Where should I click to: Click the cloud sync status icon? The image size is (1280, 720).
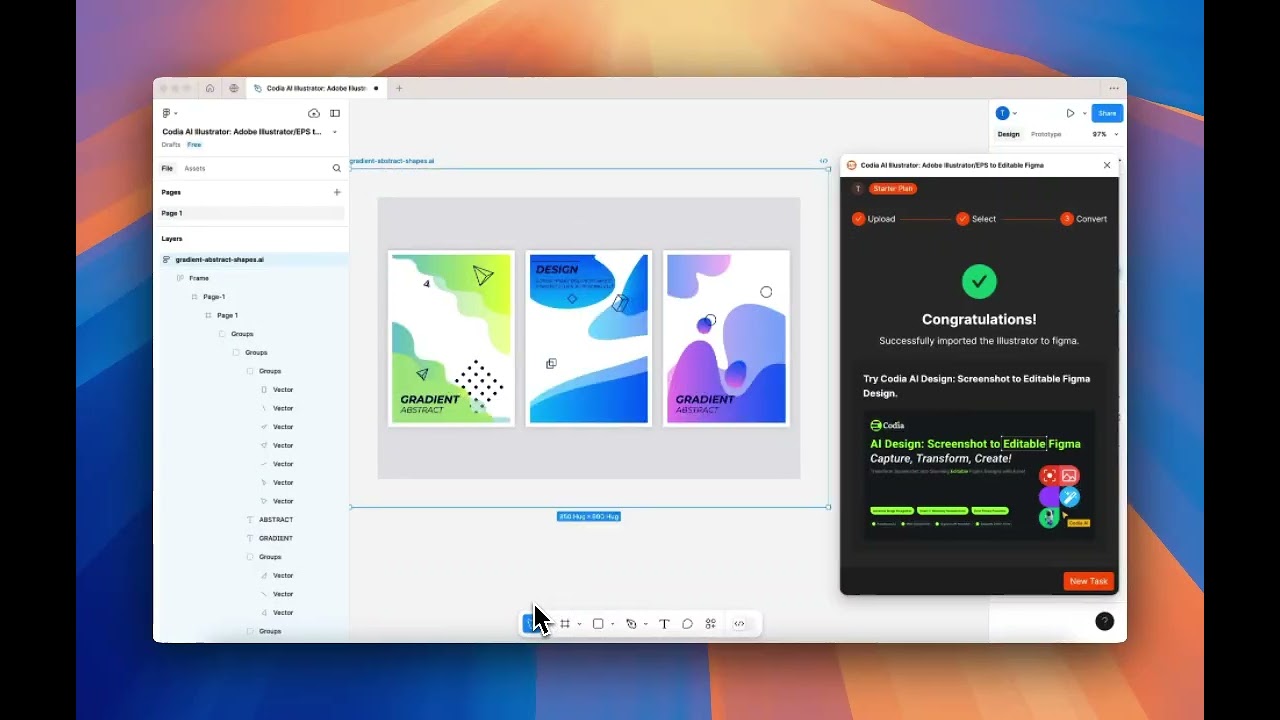pyautogui.click(x=314, y=113)
